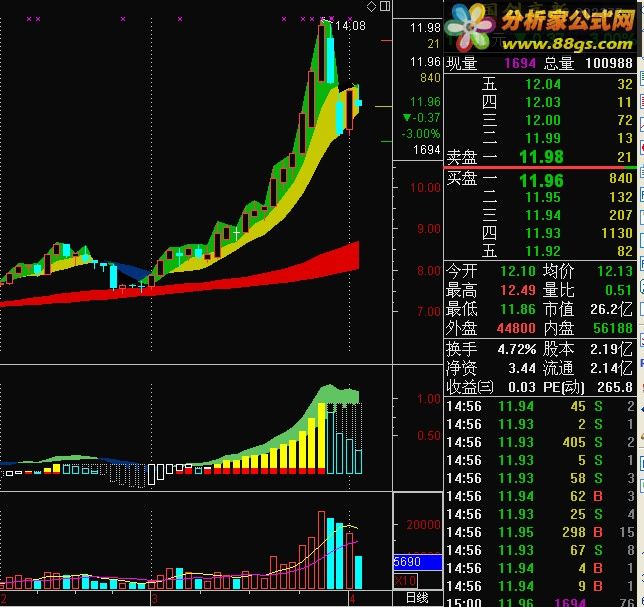Click the 最低 value 11.86
This screenshot has width=644, height=607.
click(518, 309)
